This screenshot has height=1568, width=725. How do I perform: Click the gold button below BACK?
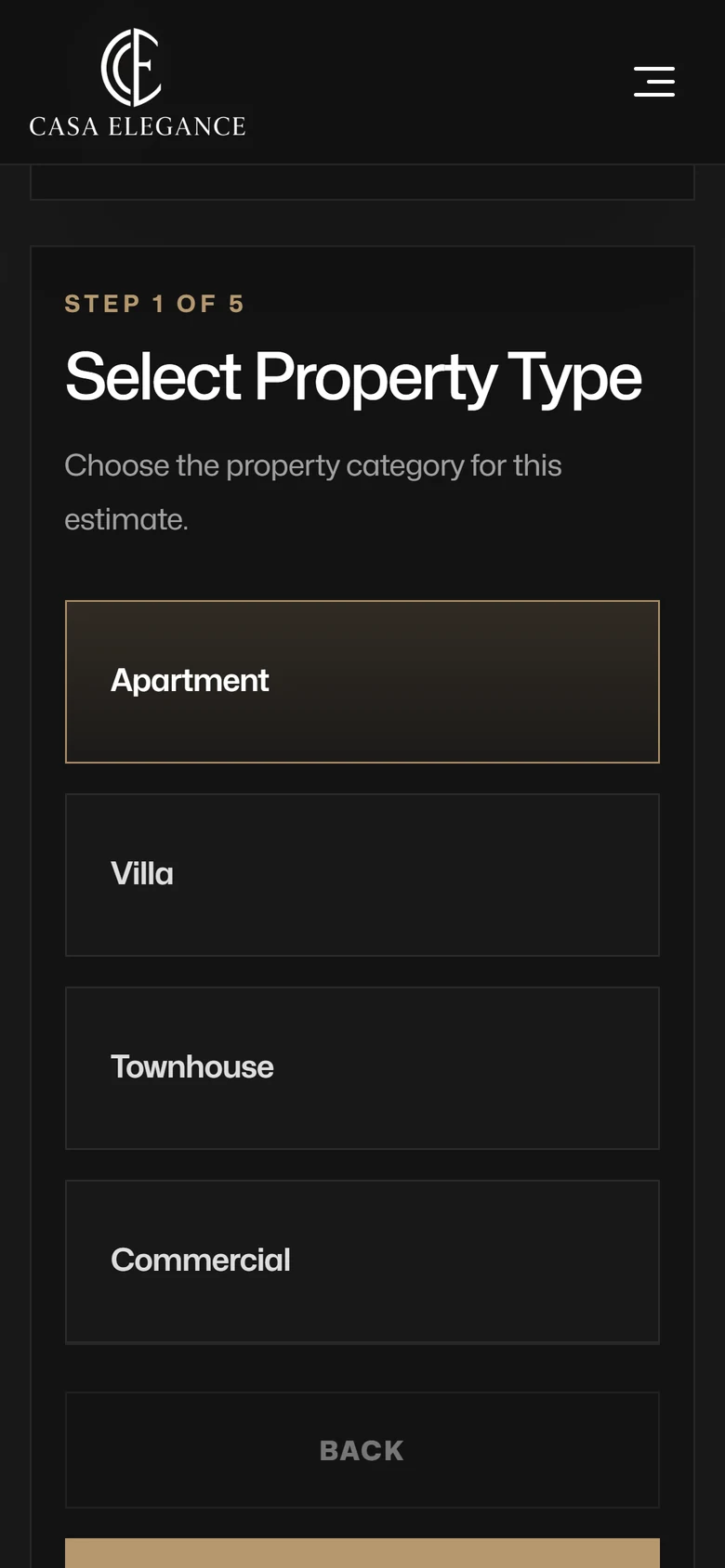tap(362, 1553)
